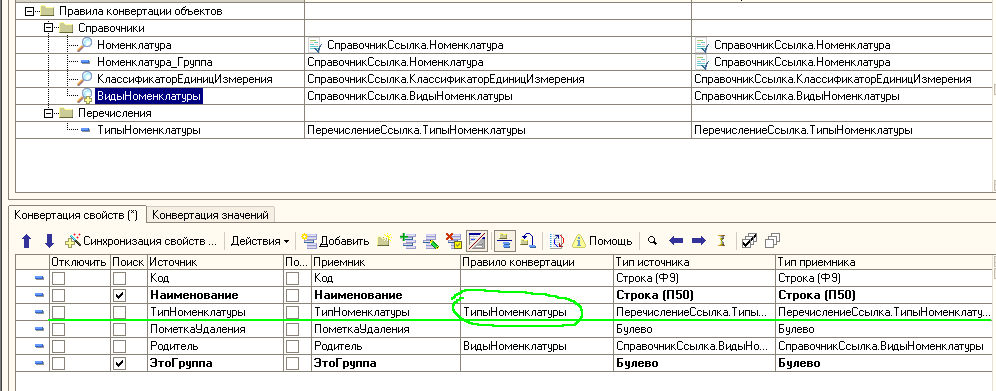This screenshot has width=996, height=391.
Task: Tick the Отключить checkbox for the Код row
Action: [x=58, y=278]
